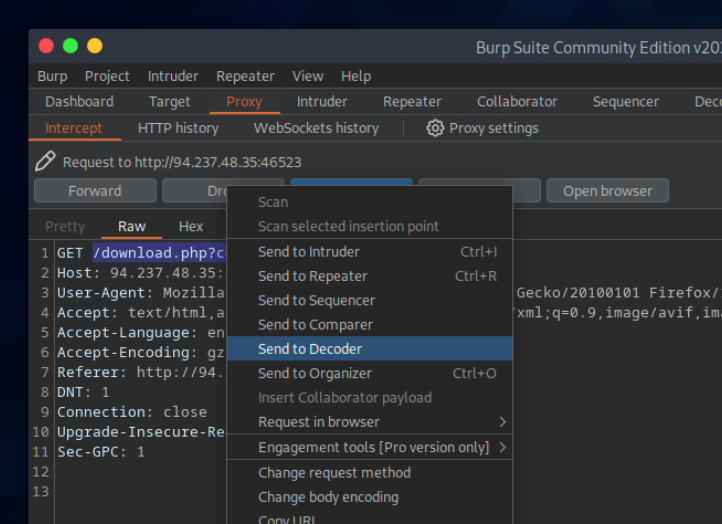Switch to the Hex view tab
The height and width of the screenshot is (524, 722).
pos(191,227)
